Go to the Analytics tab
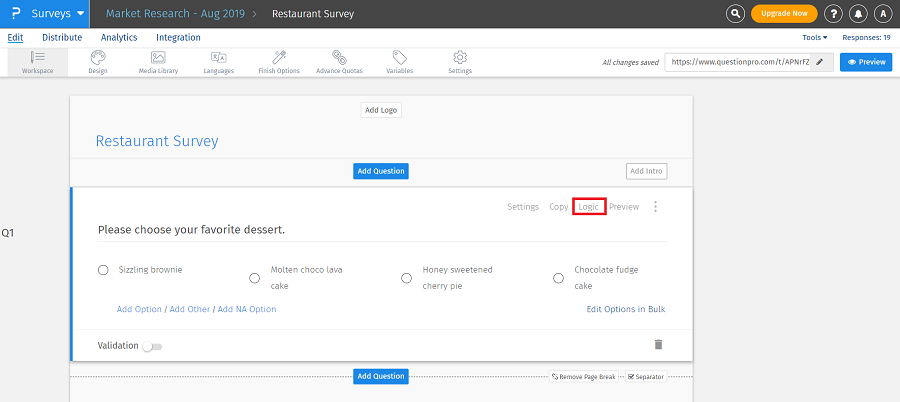This screenshot has height=402, width=900. (119, 37)
